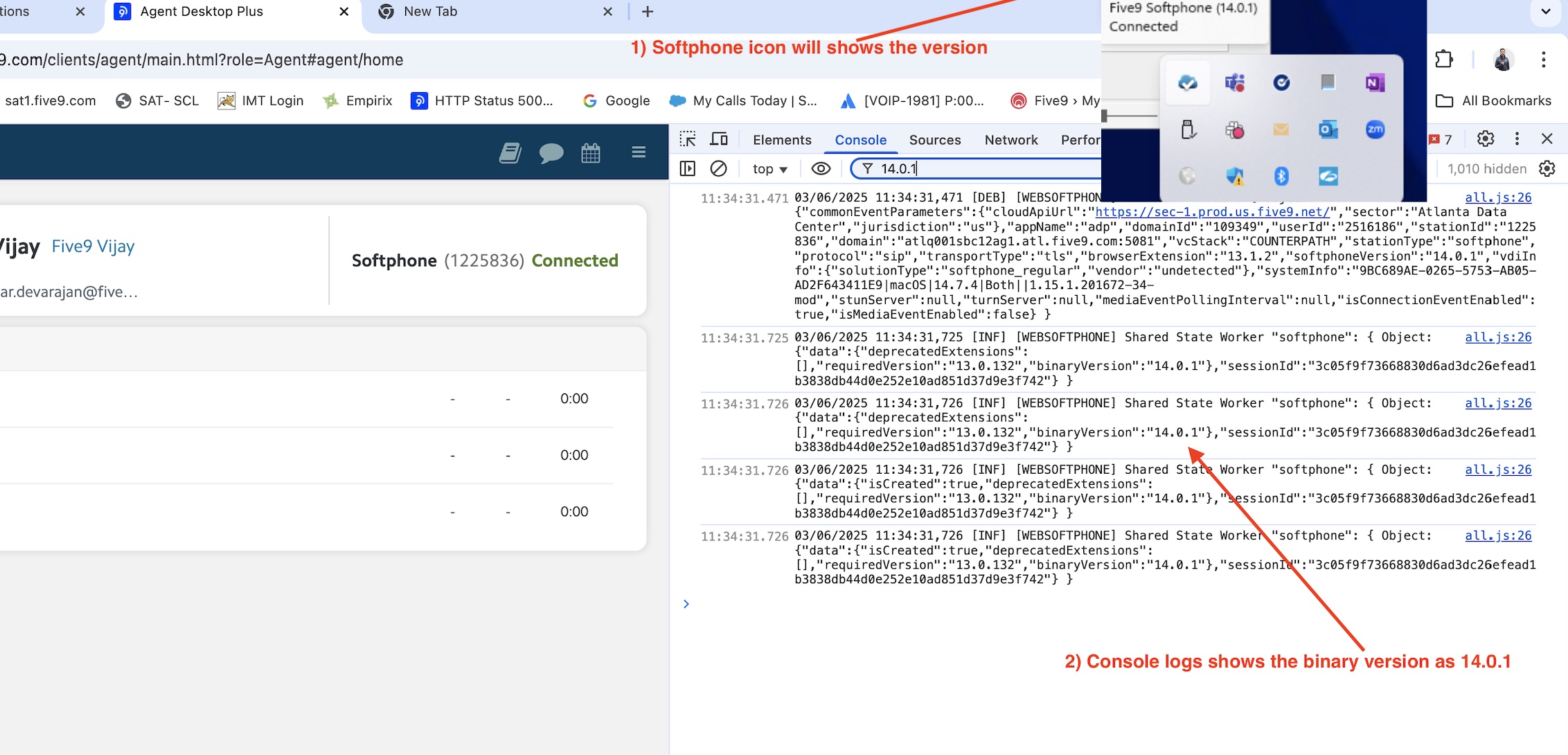This screenshot has height=755, width=1568.
Task: Open DevTools customize three-dot menu
Action: pos(1517,139)
